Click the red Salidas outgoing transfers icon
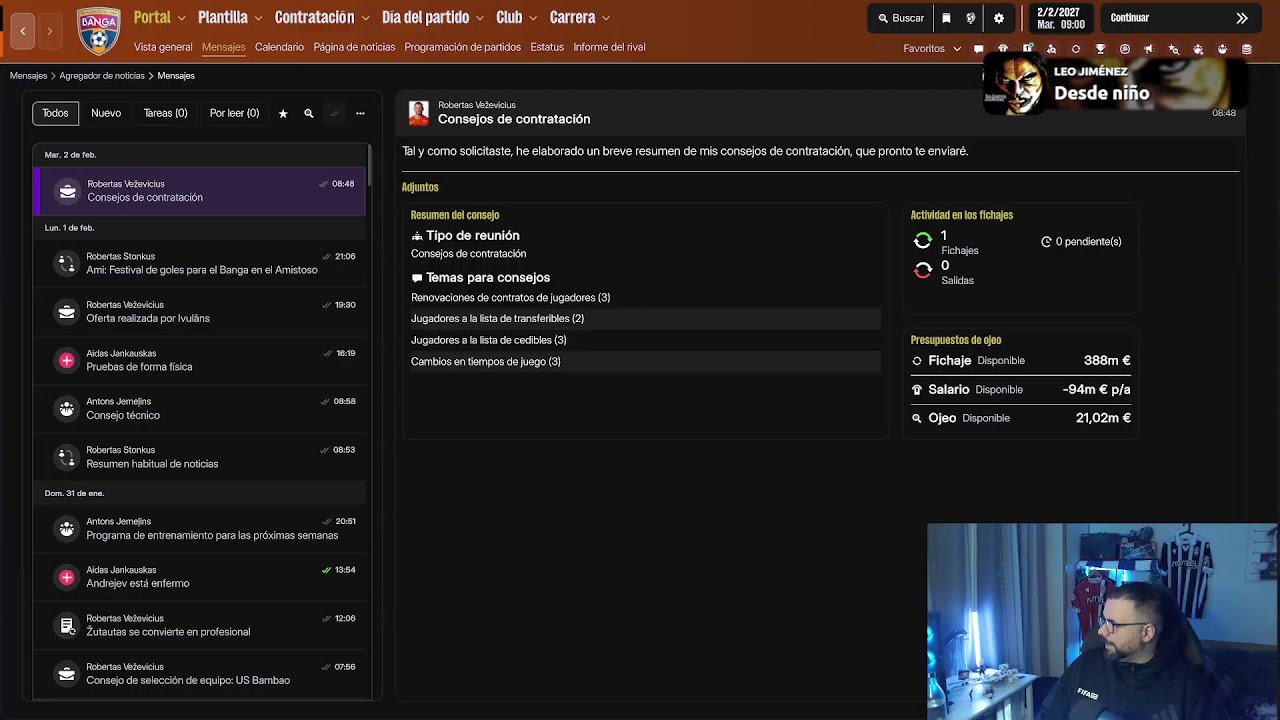The width and height of the screenshot is (1280, 720). pyautogui.click(x=923, y=271)
